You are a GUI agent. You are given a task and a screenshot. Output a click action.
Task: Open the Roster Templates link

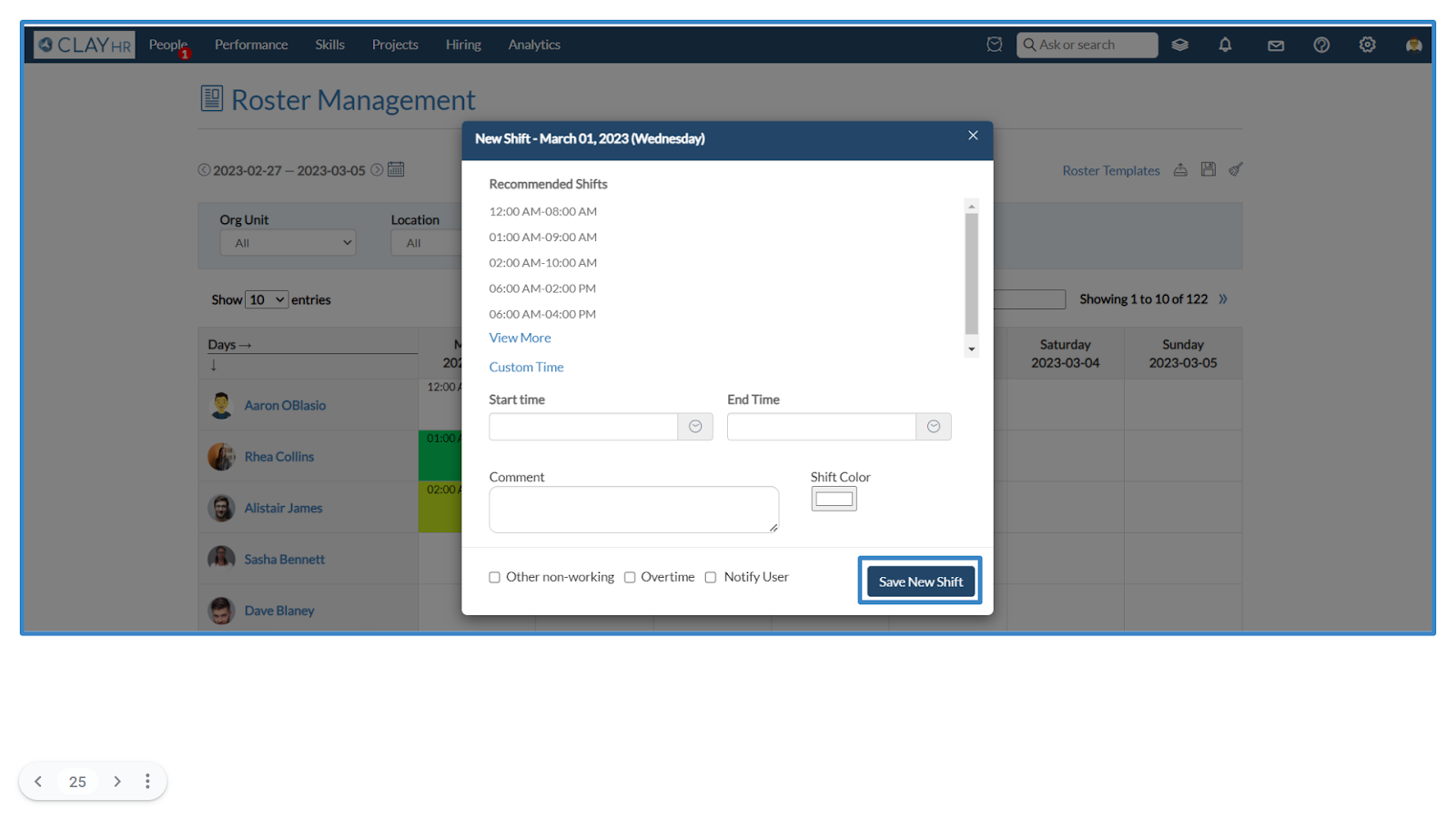point(1111,170)
